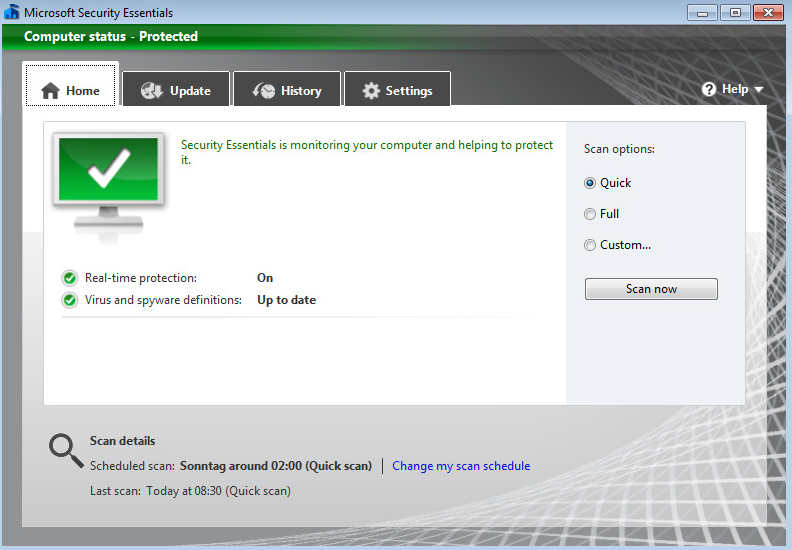Click the Real-time protection green check icon
This screenshot has height=550, width=792.
pos(70,278)
